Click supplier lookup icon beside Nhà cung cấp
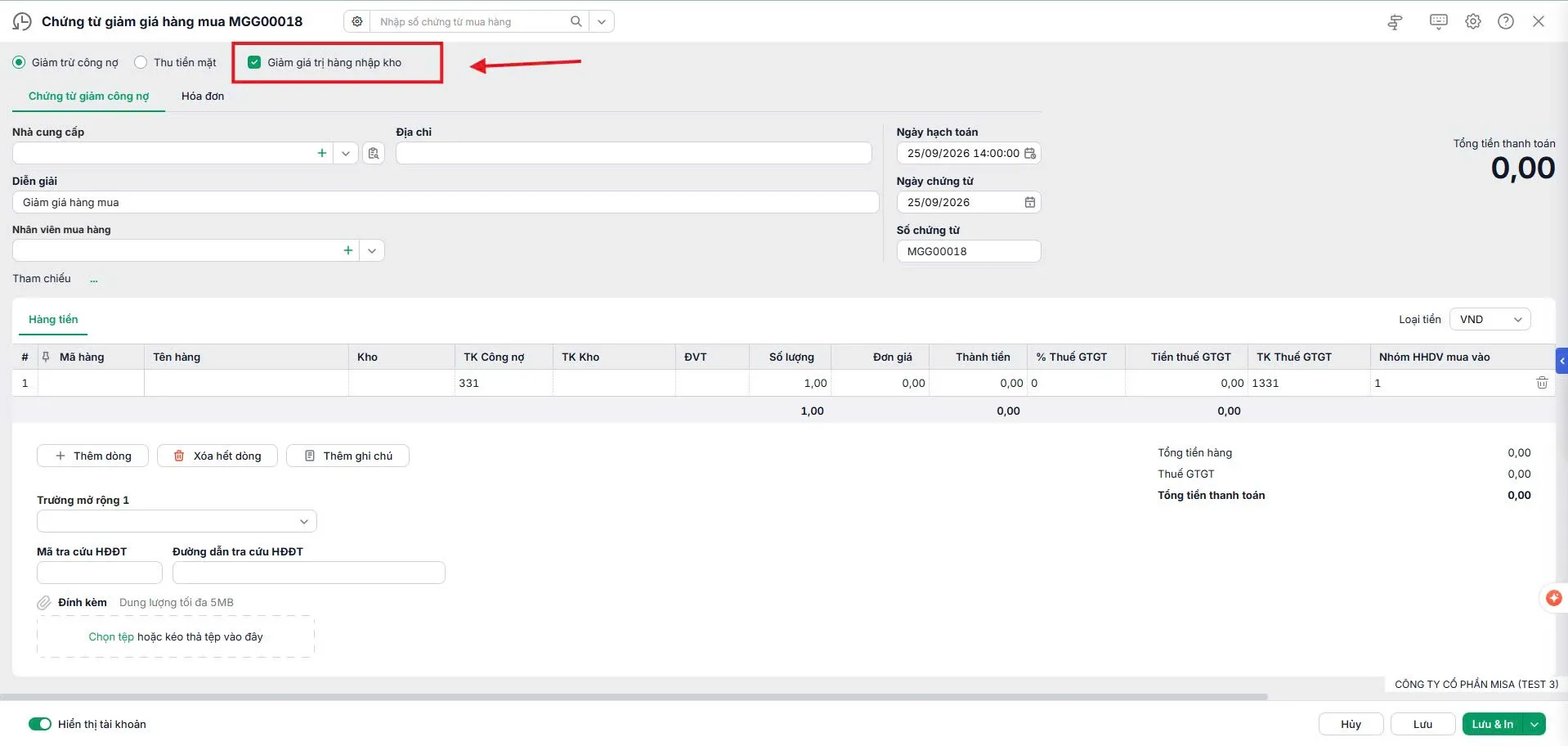Screen dimensions: 1568x746 pyautogui.click(x=374, y=153)
